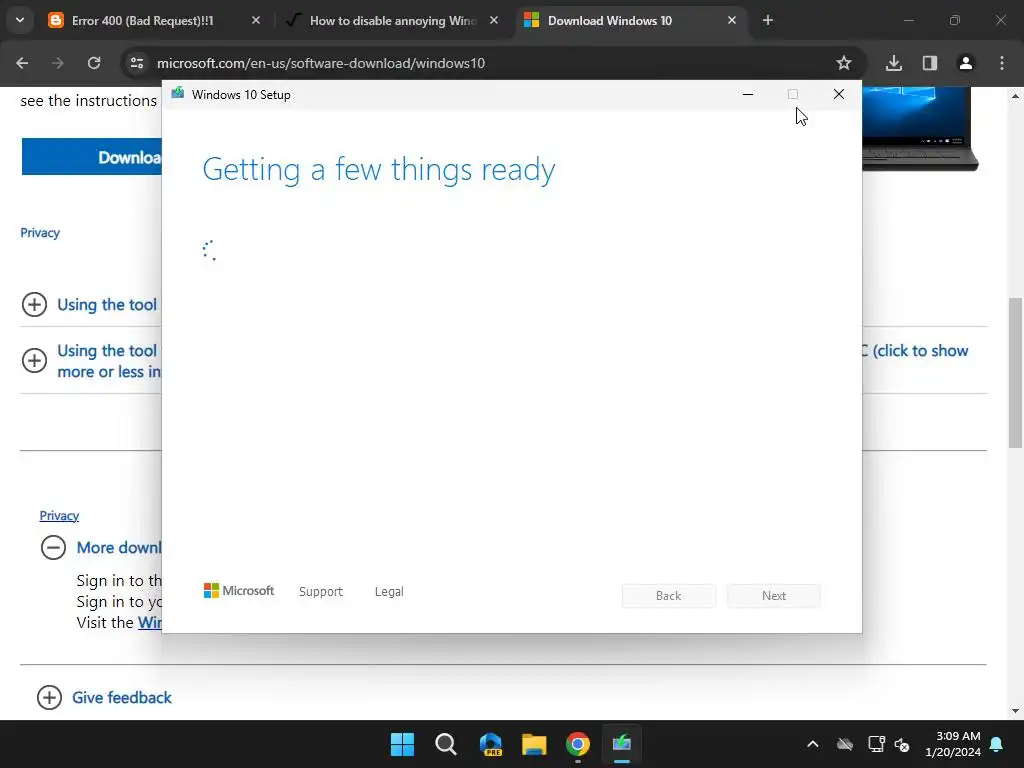Bookmark this page with the star icon

844,63
